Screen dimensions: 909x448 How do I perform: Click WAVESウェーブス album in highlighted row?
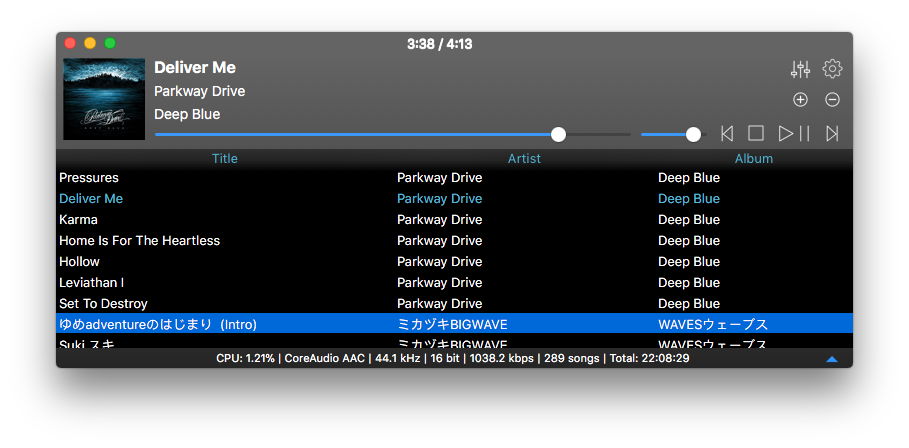pyautogui.click(x=712, y=325)
